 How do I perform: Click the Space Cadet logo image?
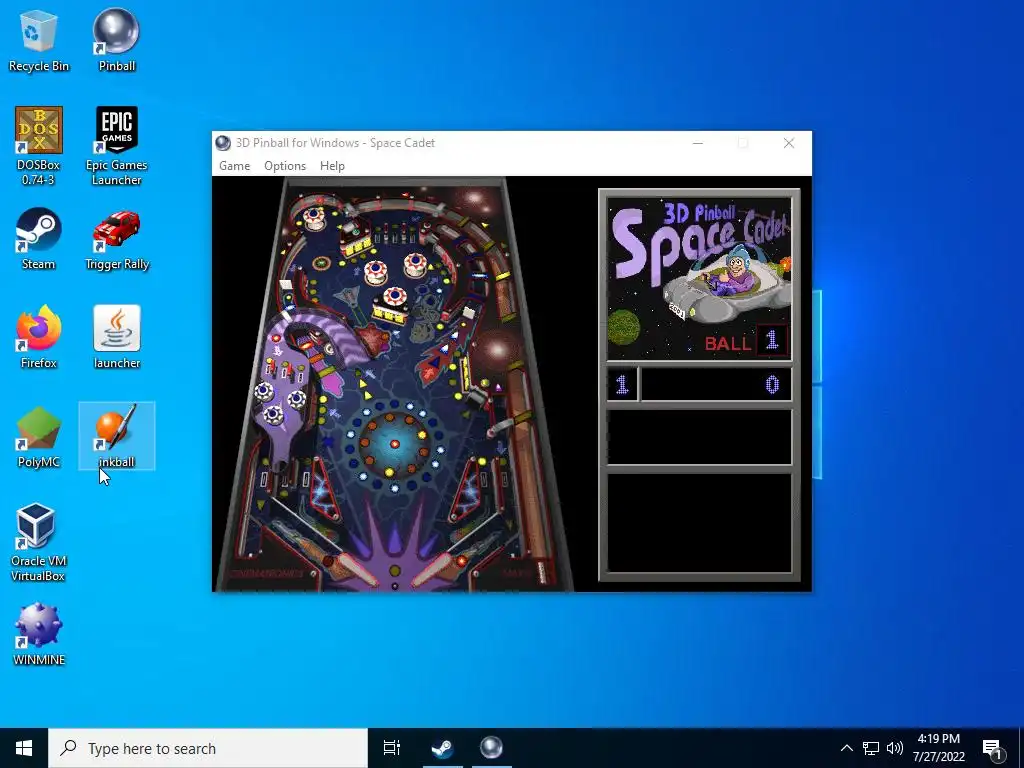(x=699, y=278)
